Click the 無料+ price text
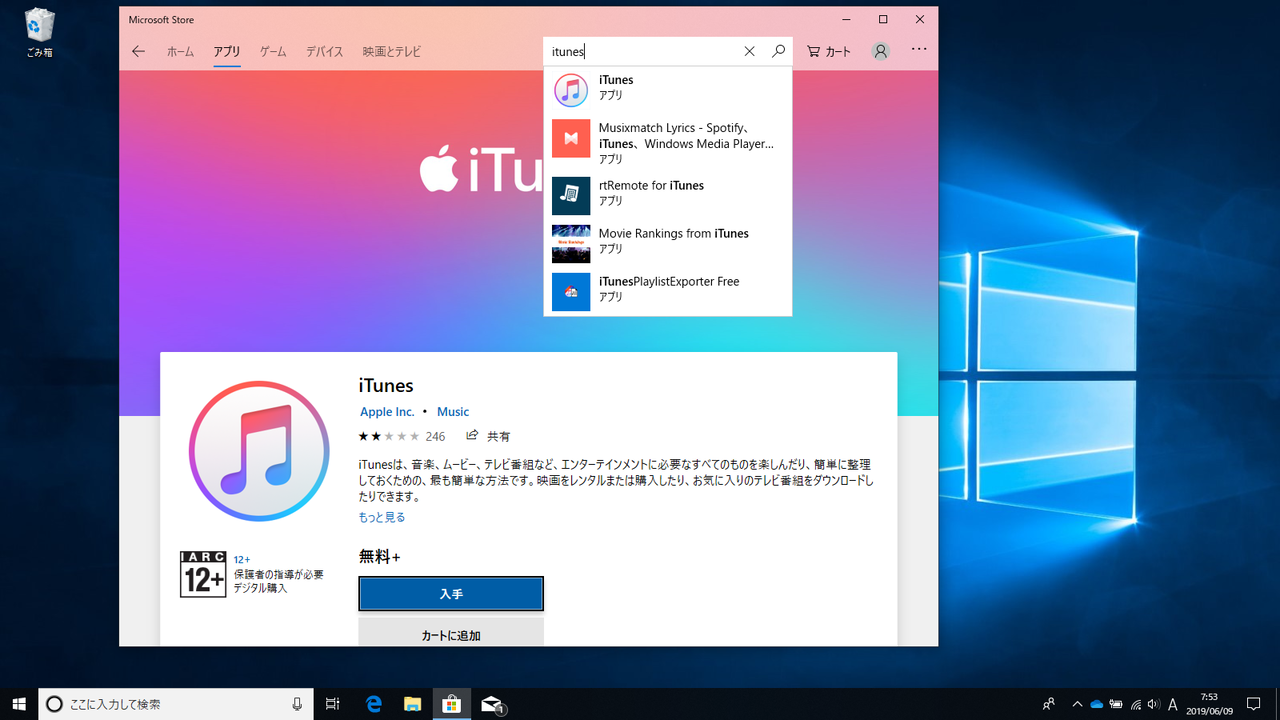 click(x=380, y=557)
